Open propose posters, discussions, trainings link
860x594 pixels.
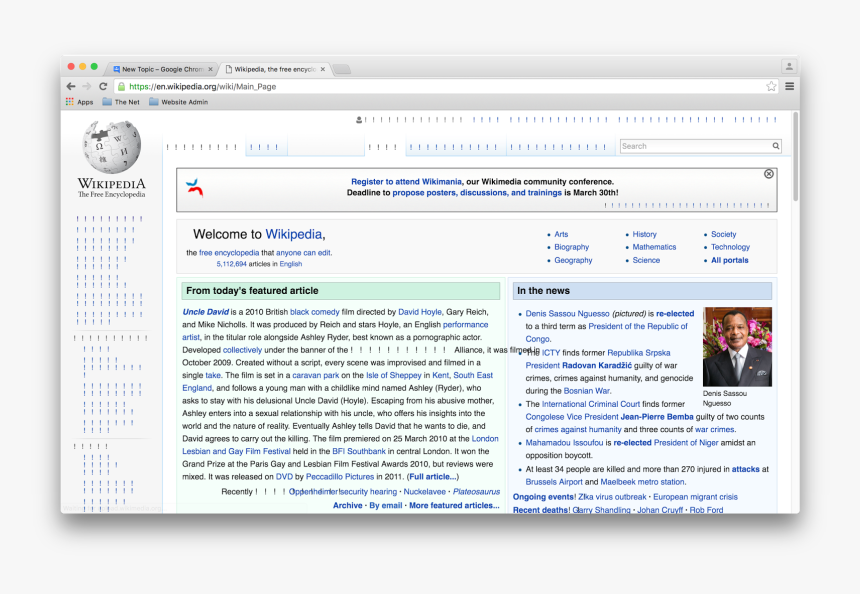coord(477,193)
